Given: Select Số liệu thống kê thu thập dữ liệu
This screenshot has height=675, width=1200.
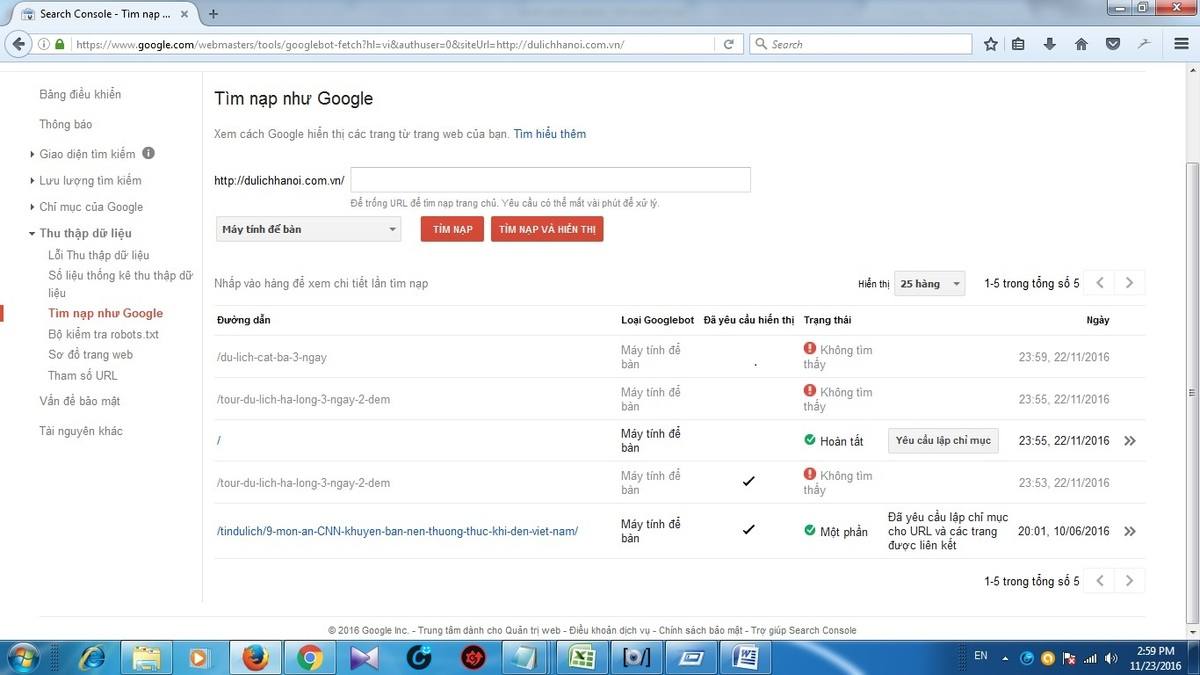Looking at the screenshot, I should coord(120,284).
